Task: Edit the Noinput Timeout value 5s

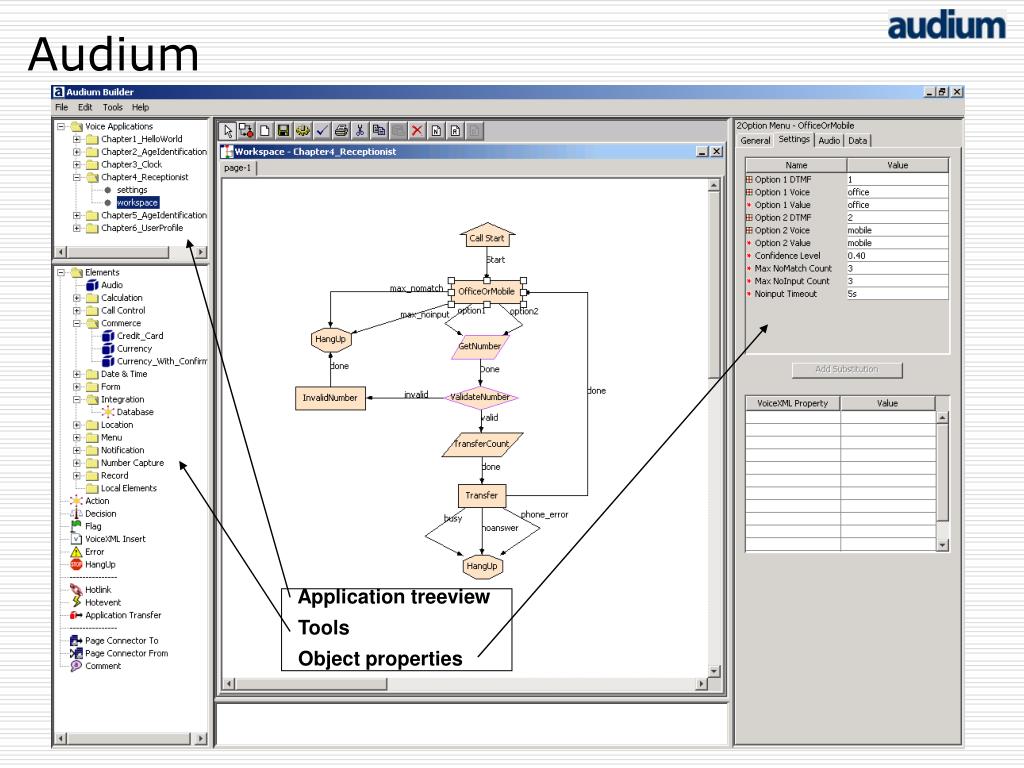Action: [x=897, y=294]
